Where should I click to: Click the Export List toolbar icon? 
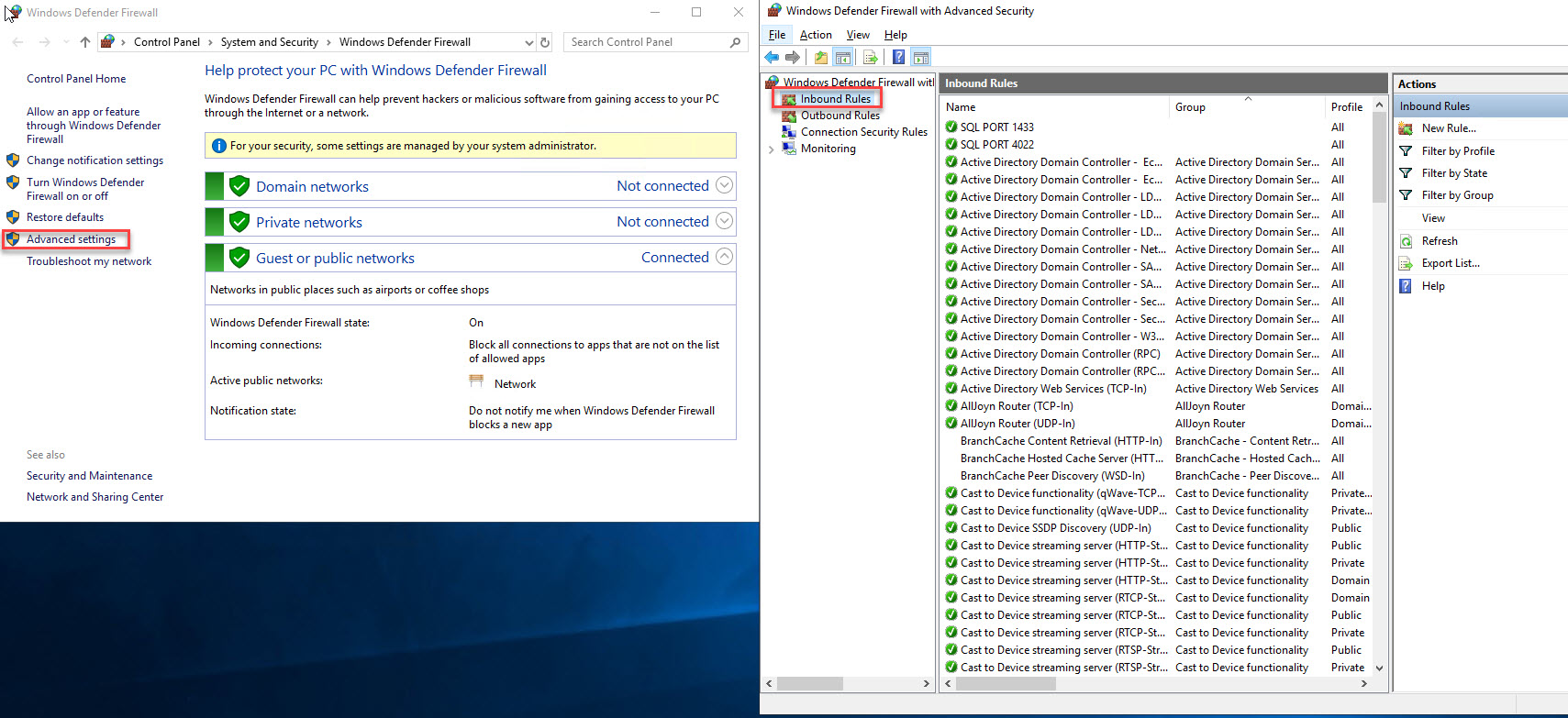871,58
